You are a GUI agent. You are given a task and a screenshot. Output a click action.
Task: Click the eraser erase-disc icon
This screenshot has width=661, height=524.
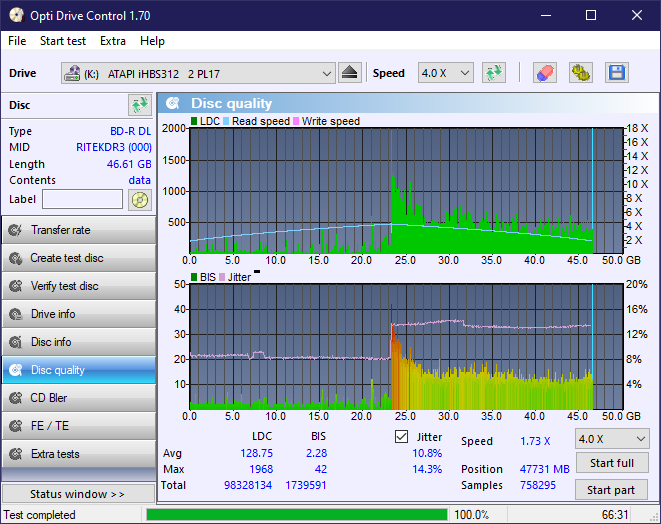pyautogui.click(x=545, y=73)
